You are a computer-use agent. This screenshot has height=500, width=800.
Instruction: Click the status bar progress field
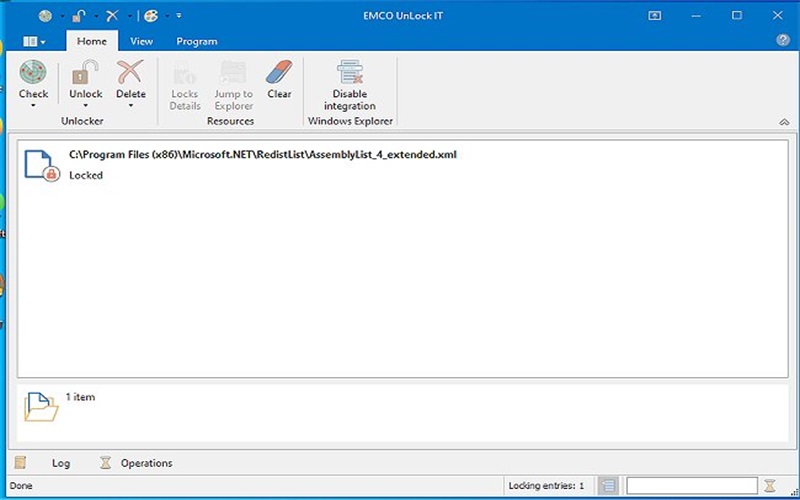(692, 486)
